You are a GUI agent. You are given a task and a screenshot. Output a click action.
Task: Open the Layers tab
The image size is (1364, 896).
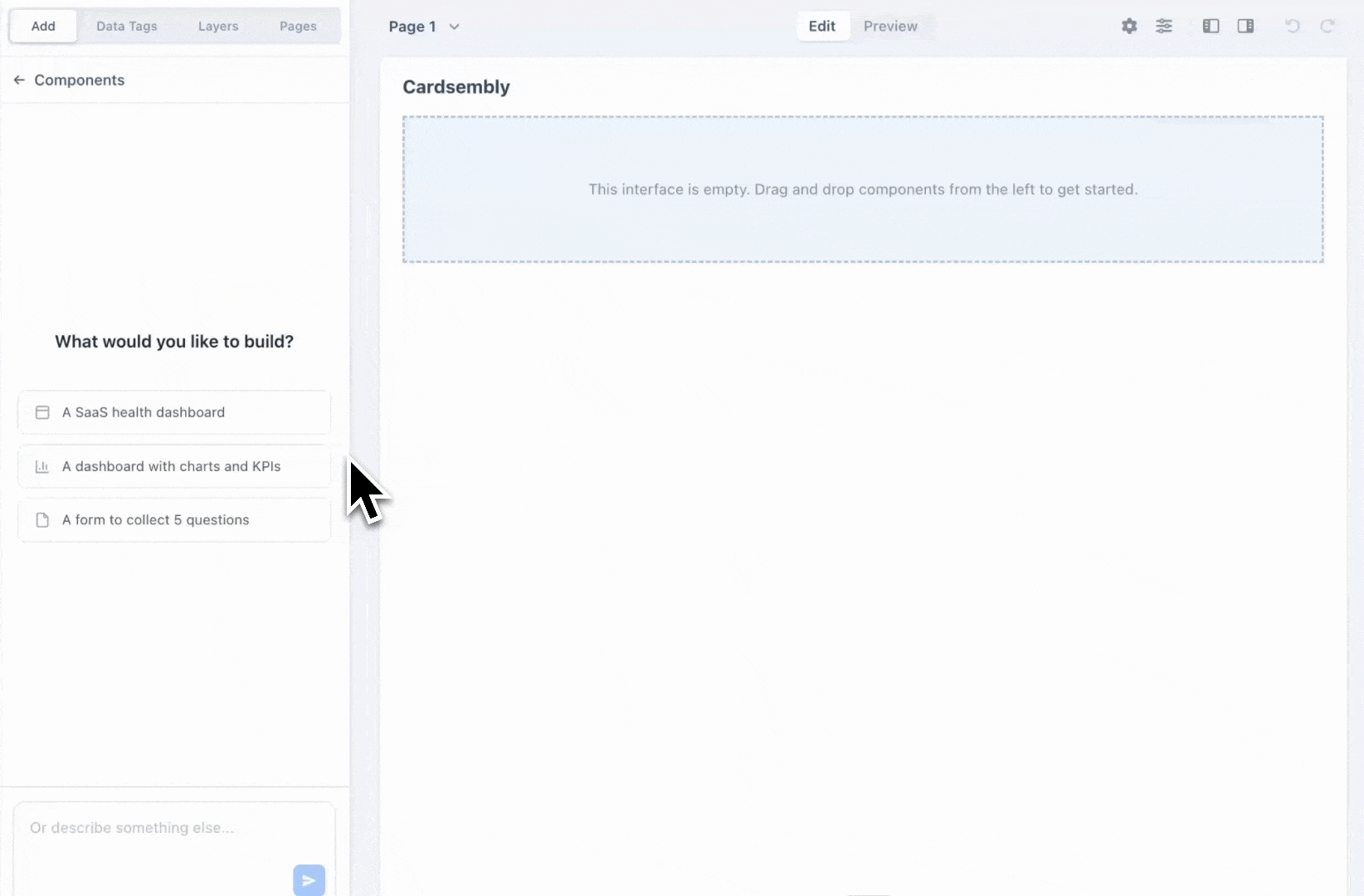coord(218,26)
